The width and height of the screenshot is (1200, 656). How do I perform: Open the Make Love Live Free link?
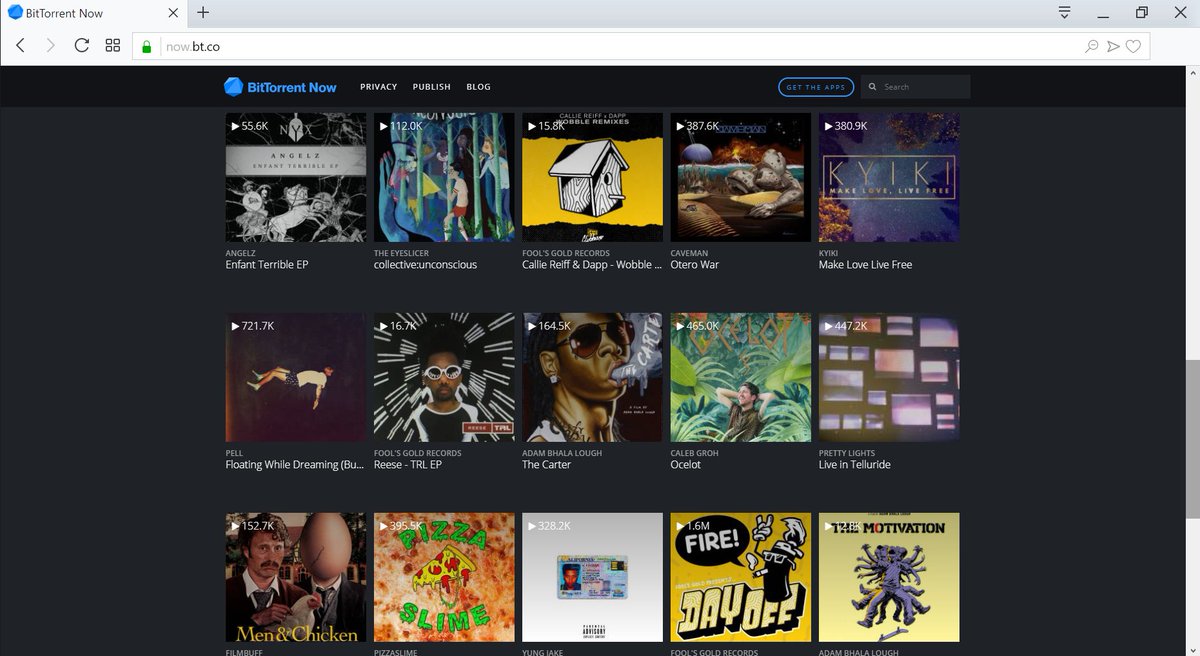866,265
